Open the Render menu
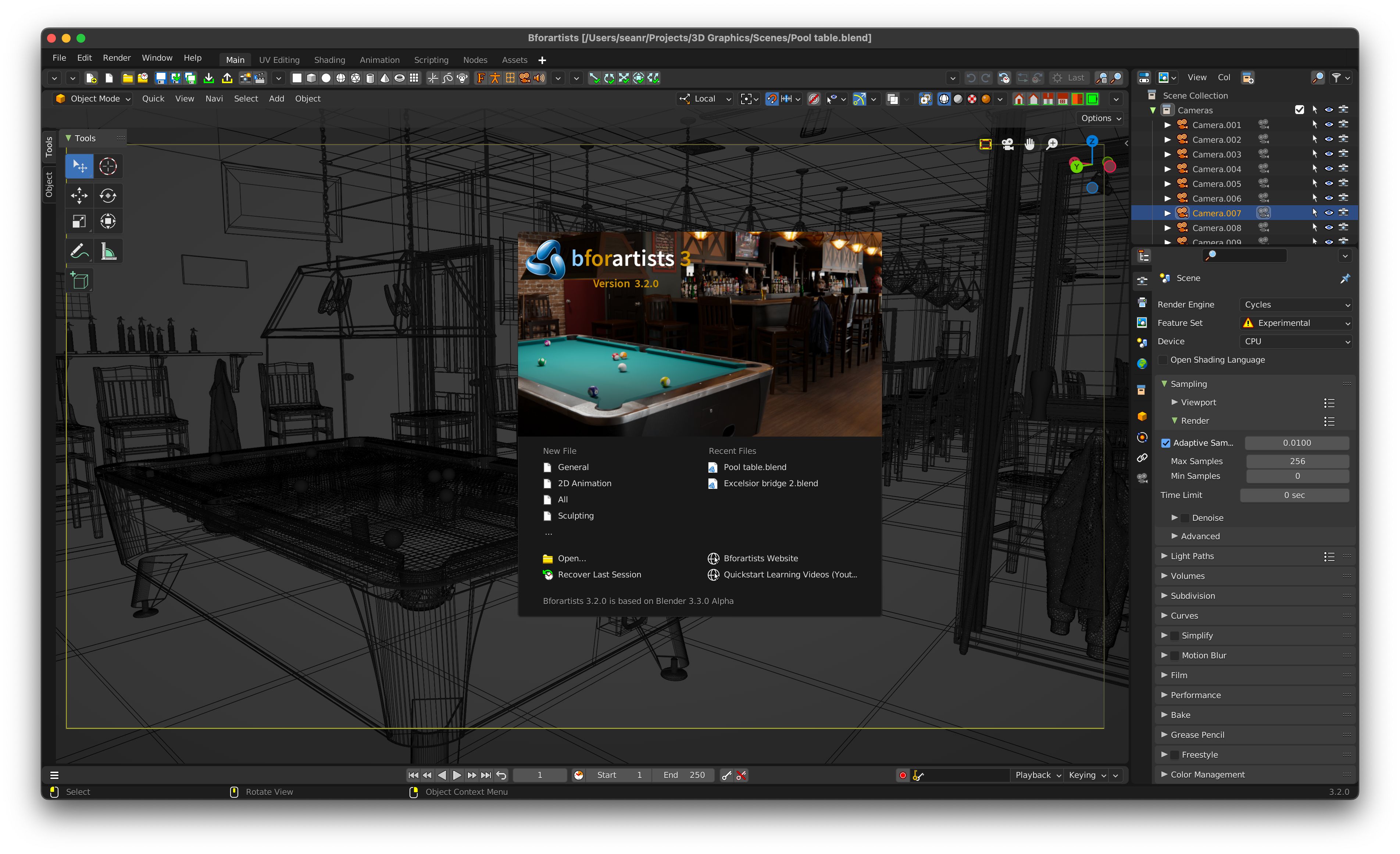The width and height of the screenshot is (1400, 854). tap(117, 57)
